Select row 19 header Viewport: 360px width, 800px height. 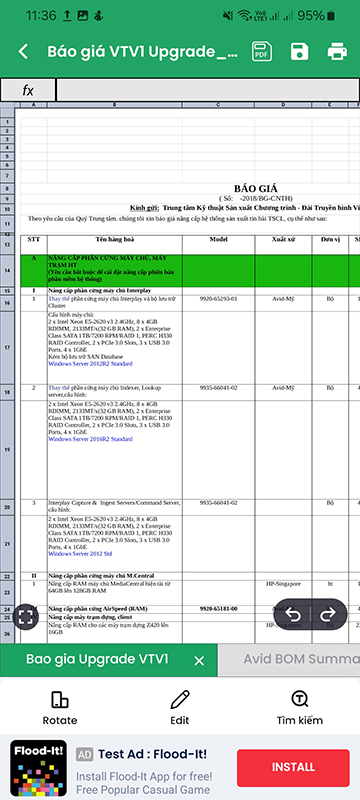7,449
